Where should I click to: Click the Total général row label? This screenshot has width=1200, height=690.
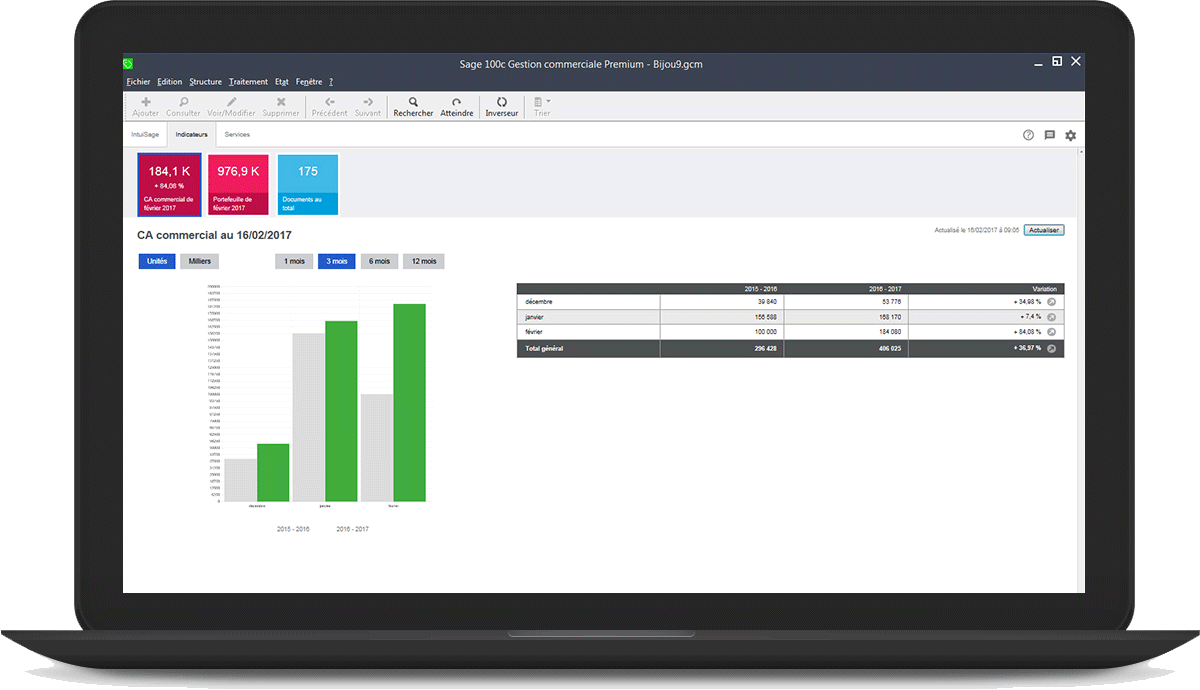click(545, 348)
